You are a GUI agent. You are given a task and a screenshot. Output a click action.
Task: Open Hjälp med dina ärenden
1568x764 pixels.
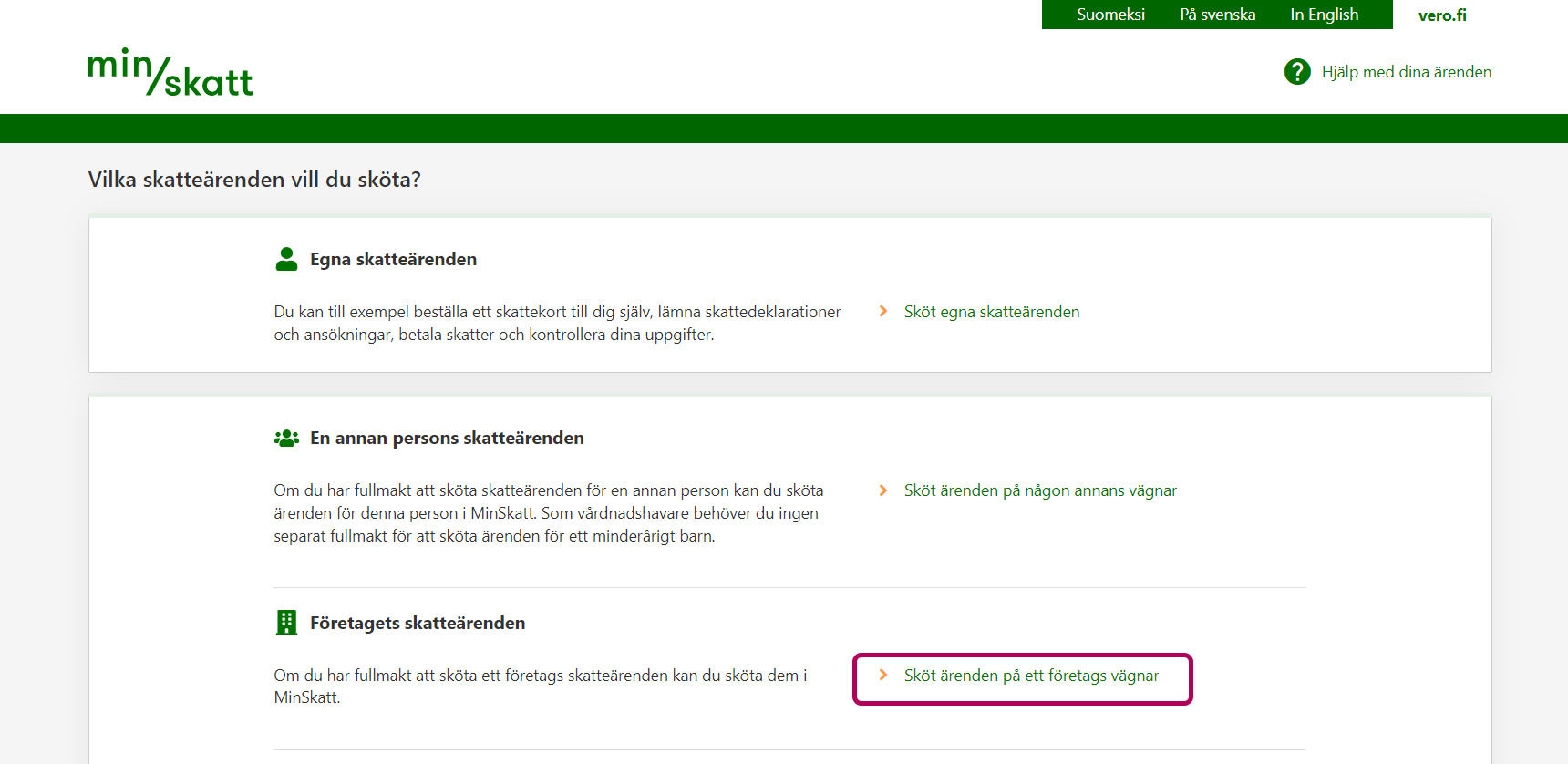(x=1406, y=72)
